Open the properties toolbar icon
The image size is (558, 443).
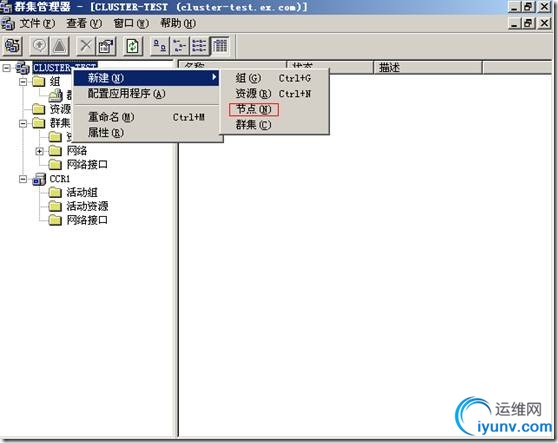click(x=106, y=46)
